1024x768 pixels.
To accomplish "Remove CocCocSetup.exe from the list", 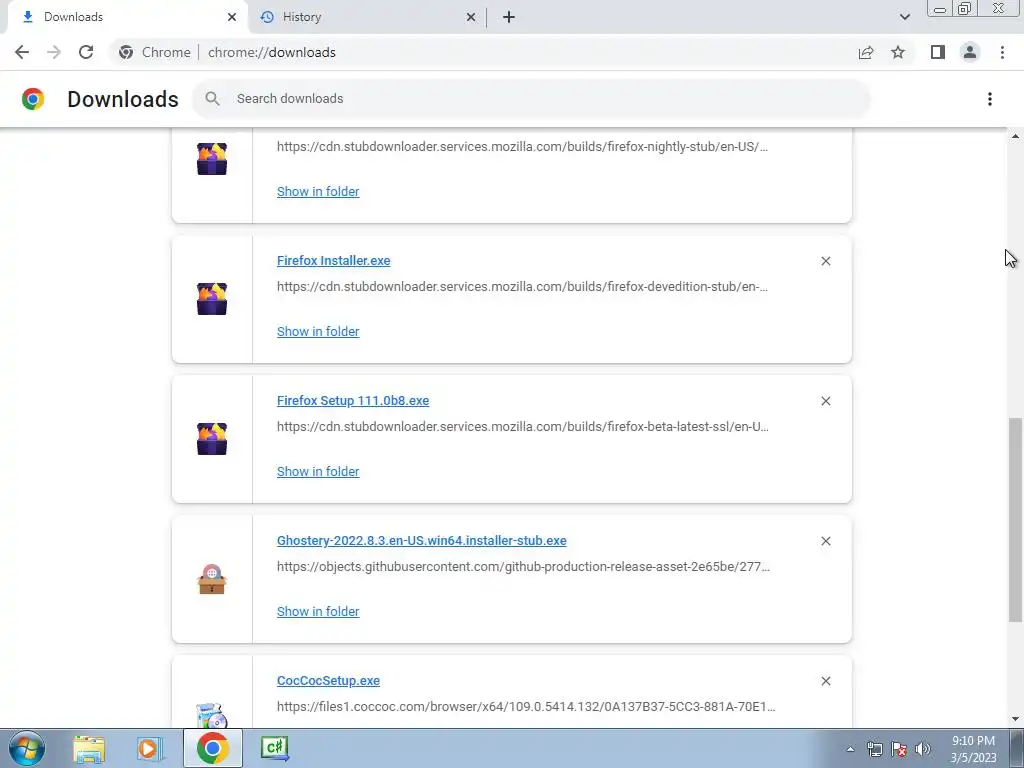I will [825, 681].
